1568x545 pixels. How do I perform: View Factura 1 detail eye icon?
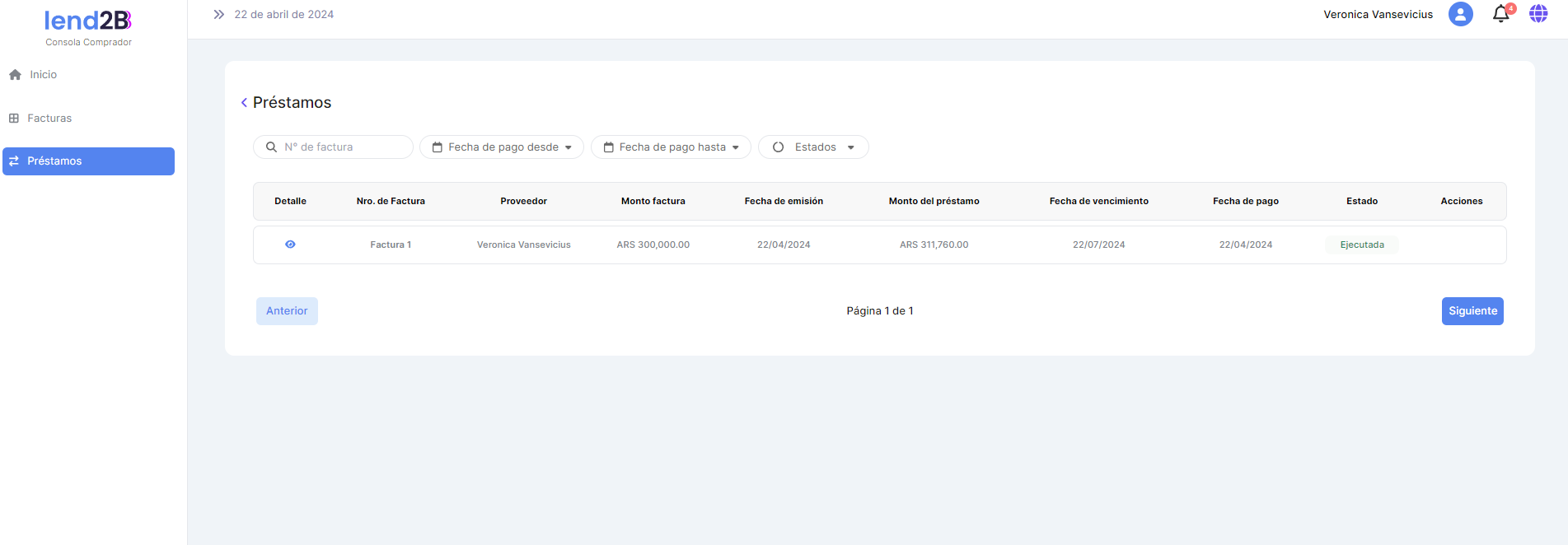point(290,245)
